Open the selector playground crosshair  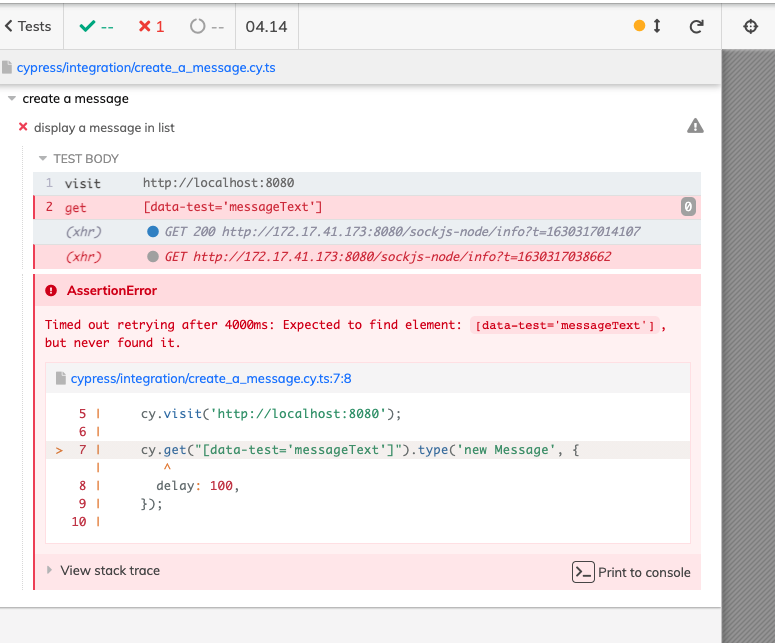750,26
